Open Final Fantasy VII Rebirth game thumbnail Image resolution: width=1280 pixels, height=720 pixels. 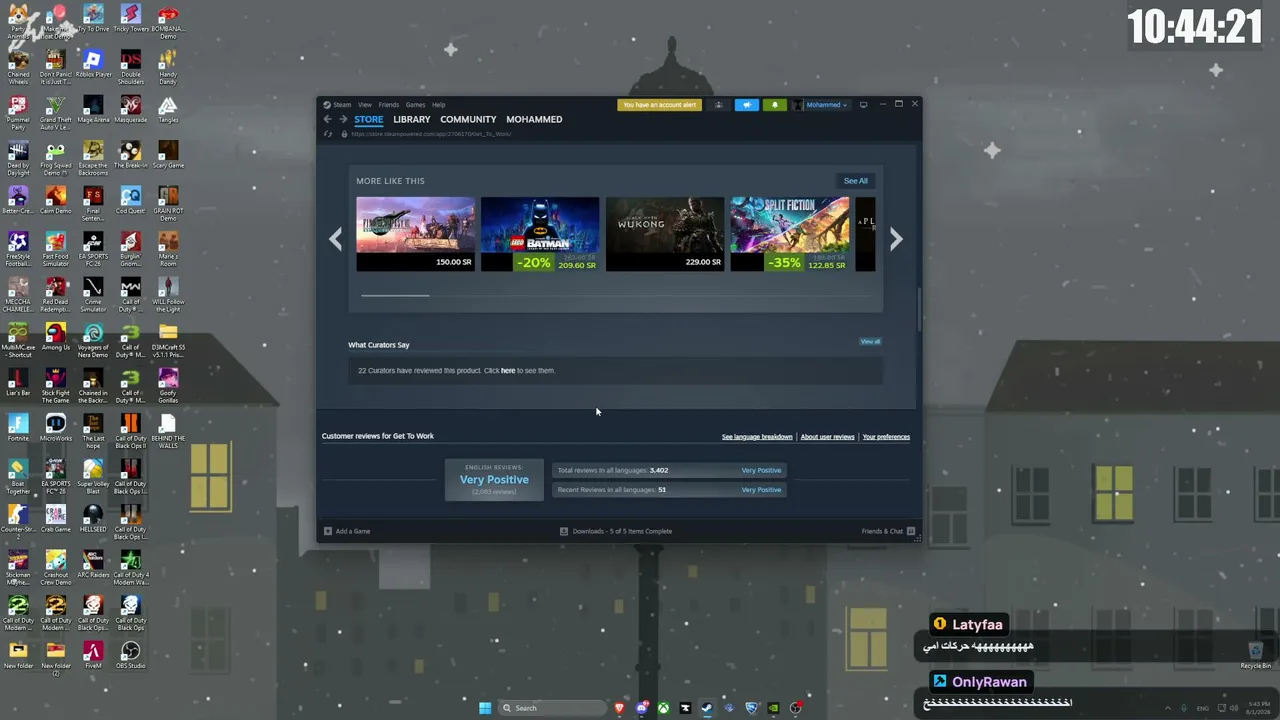[415, 234]
